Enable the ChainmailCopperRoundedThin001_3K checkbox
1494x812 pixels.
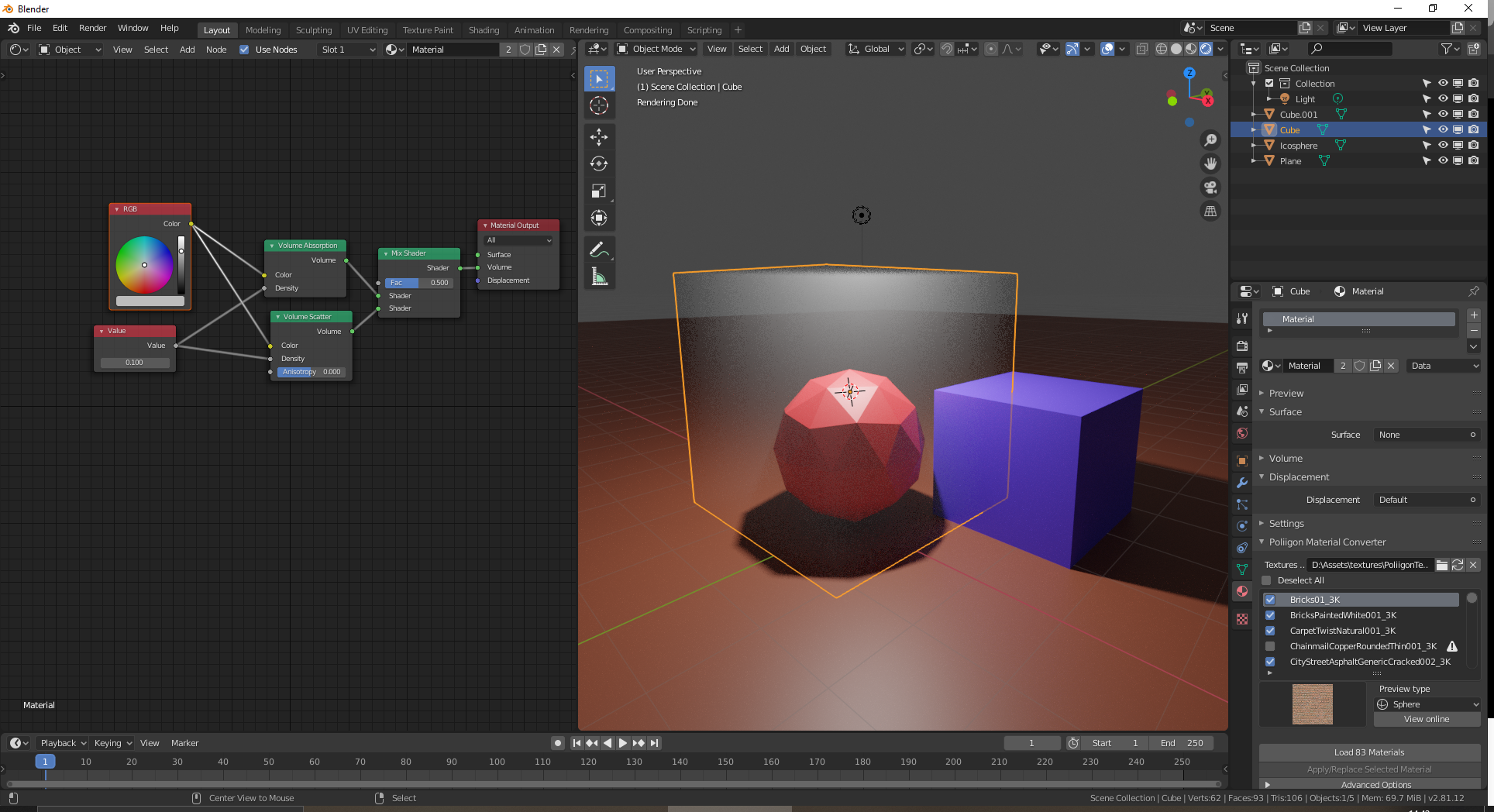tap(1270, 646)
